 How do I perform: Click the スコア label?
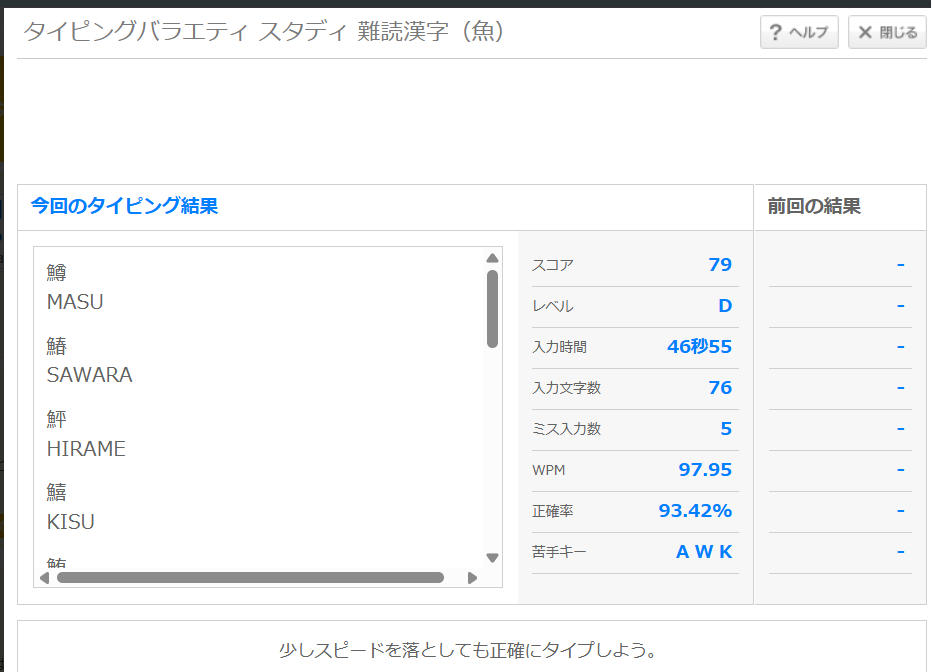coord(553,265)
